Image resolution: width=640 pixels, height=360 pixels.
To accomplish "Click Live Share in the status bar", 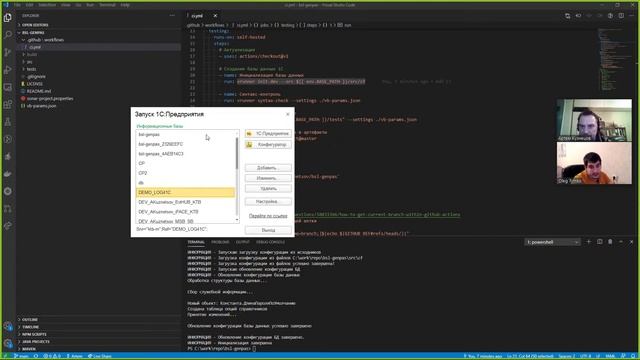I will [100, 356].
